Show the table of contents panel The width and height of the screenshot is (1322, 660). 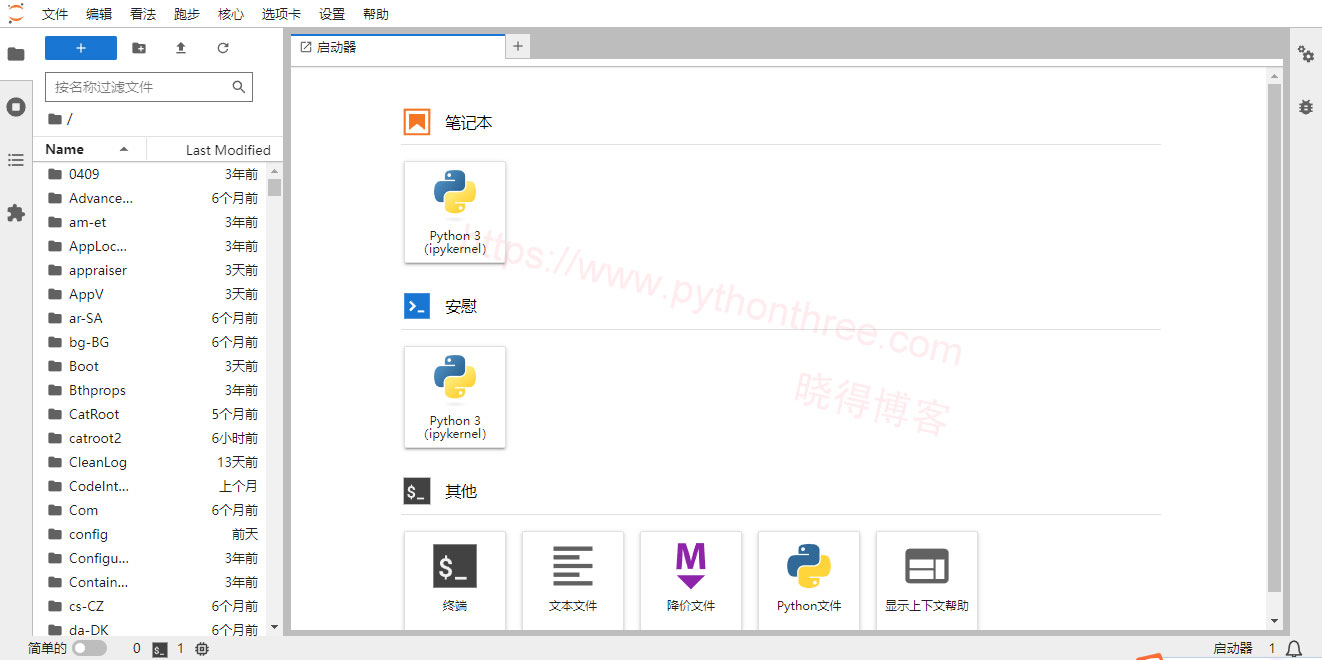(16, 160)
